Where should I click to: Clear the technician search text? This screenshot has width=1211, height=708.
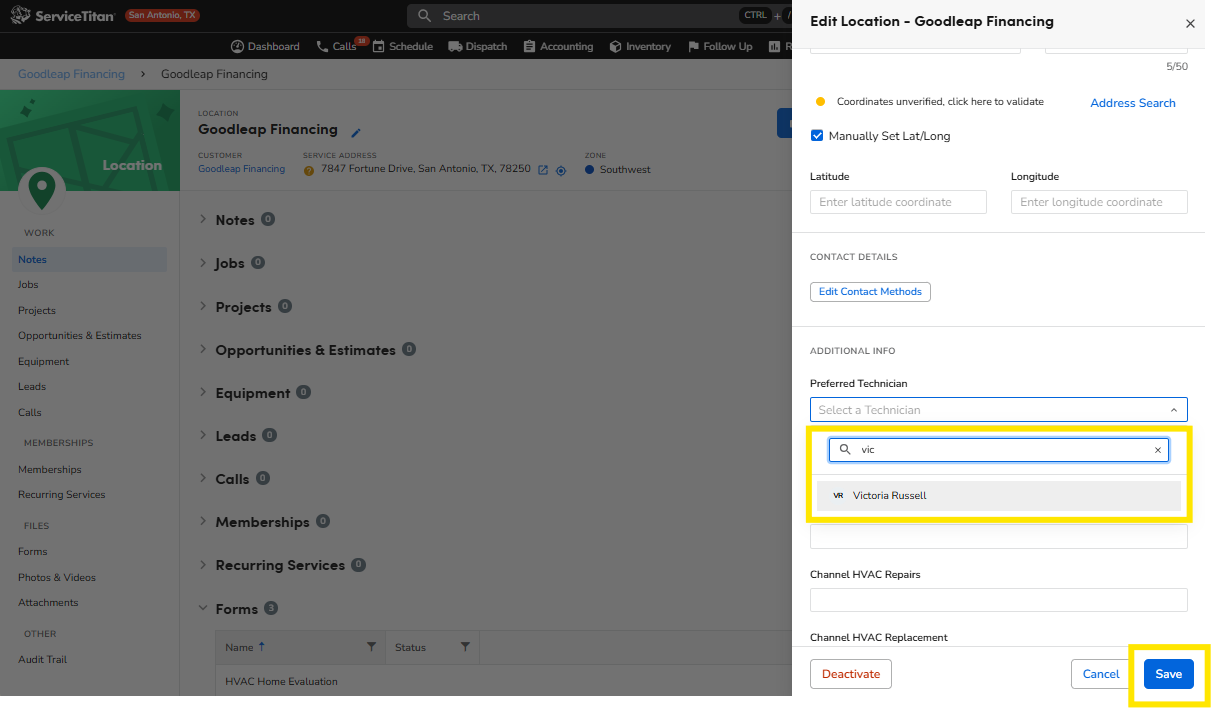tap(1158, 450)
